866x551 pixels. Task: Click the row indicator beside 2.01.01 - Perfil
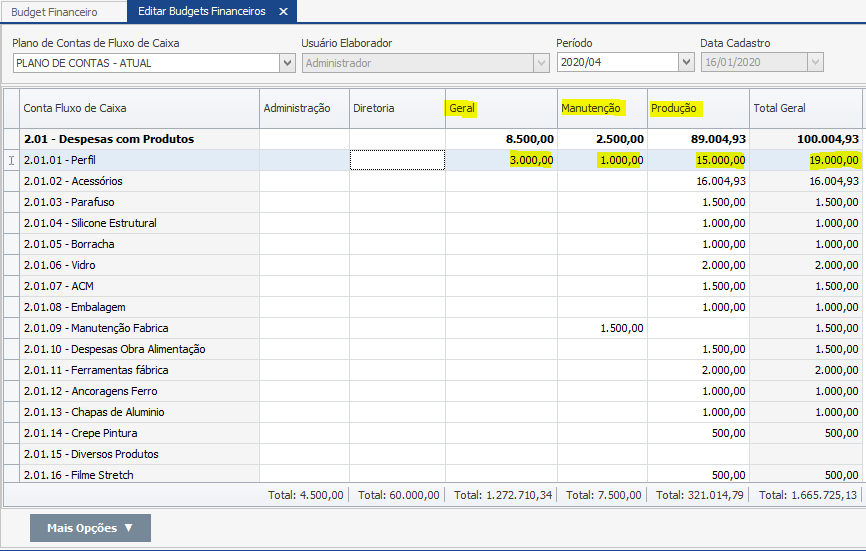pyautogui.click(x=11, y=160)
